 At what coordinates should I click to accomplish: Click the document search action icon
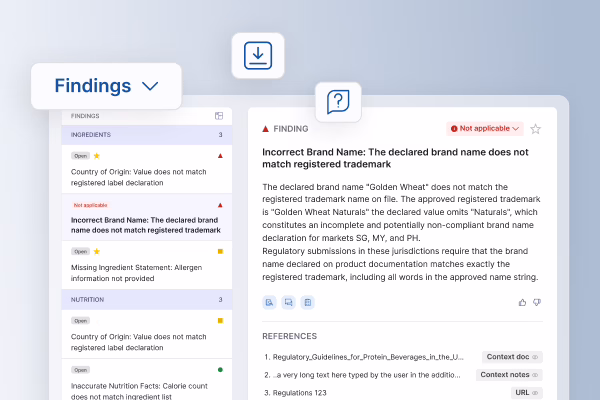(269, 302)
